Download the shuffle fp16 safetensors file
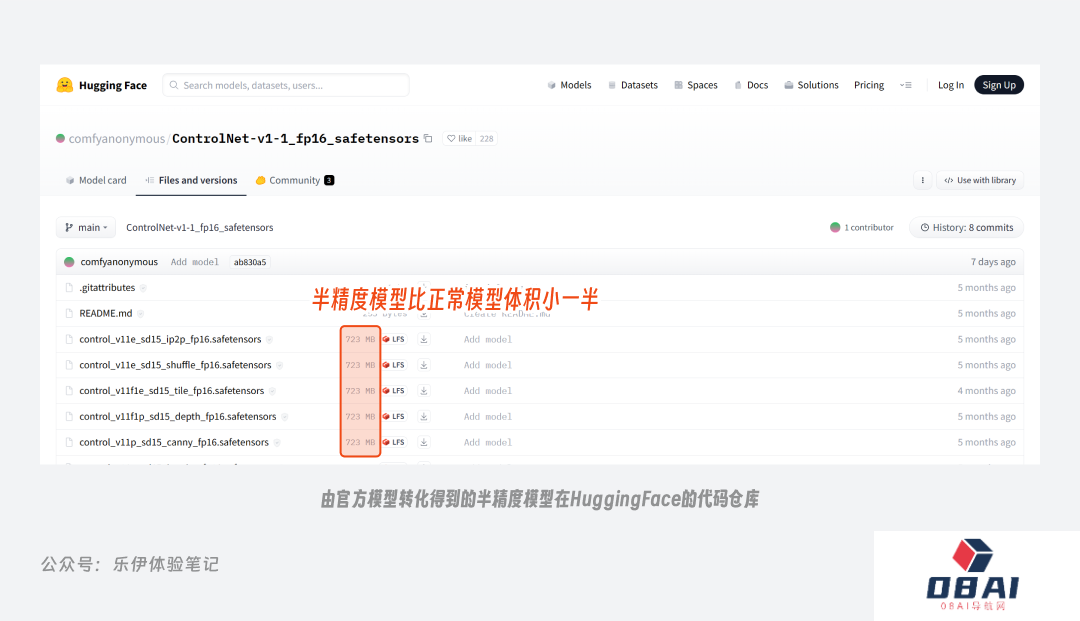The height and width of the screenshot is (621, 1080). pyautogui.click(x=424, y=365)
